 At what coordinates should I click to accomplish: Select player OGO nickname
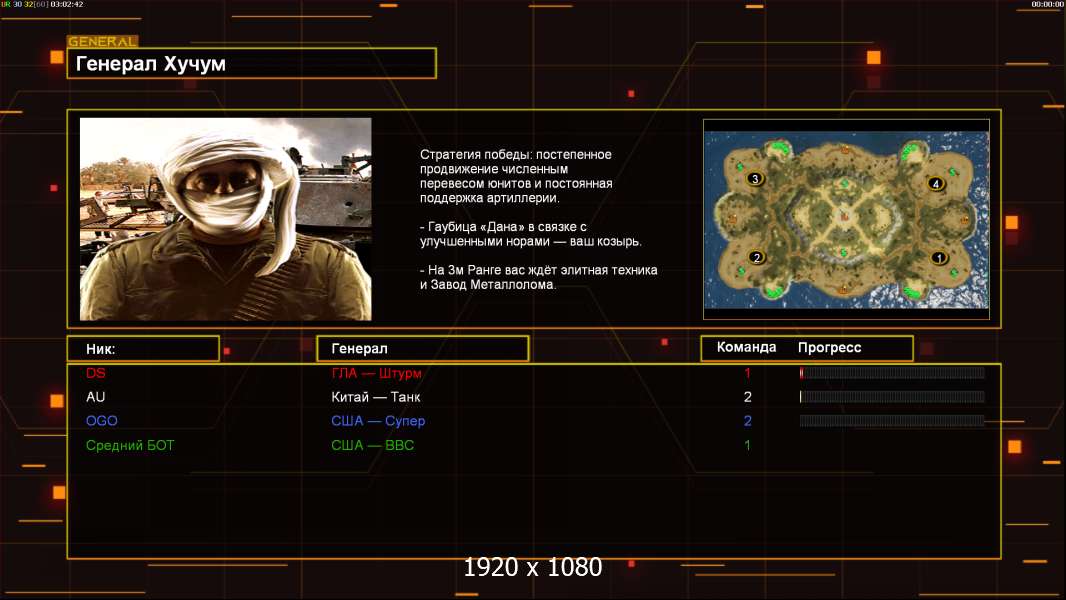click(x=102, y=421)
